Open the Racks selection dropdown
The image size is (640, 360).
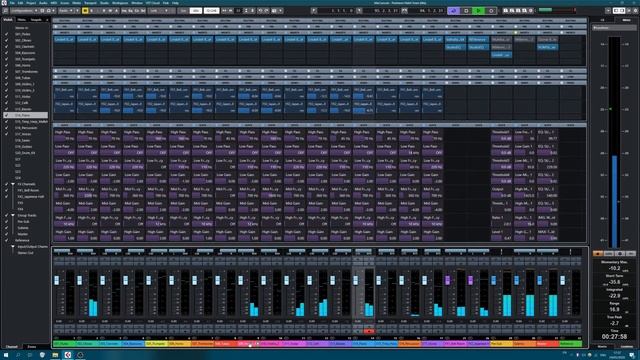(x=65, y=11)
